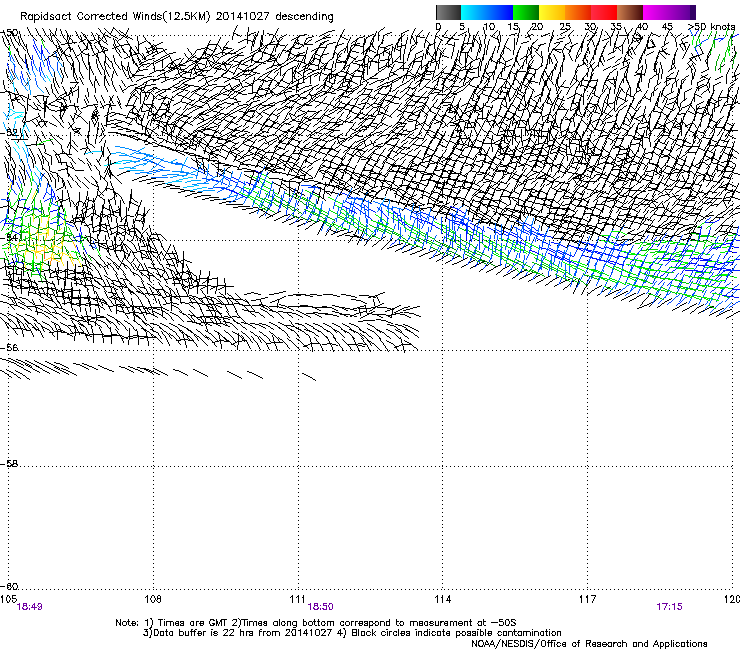Click the latitude label -54
The width and height of the screenshot is (740, 650).
coord(9,237)
